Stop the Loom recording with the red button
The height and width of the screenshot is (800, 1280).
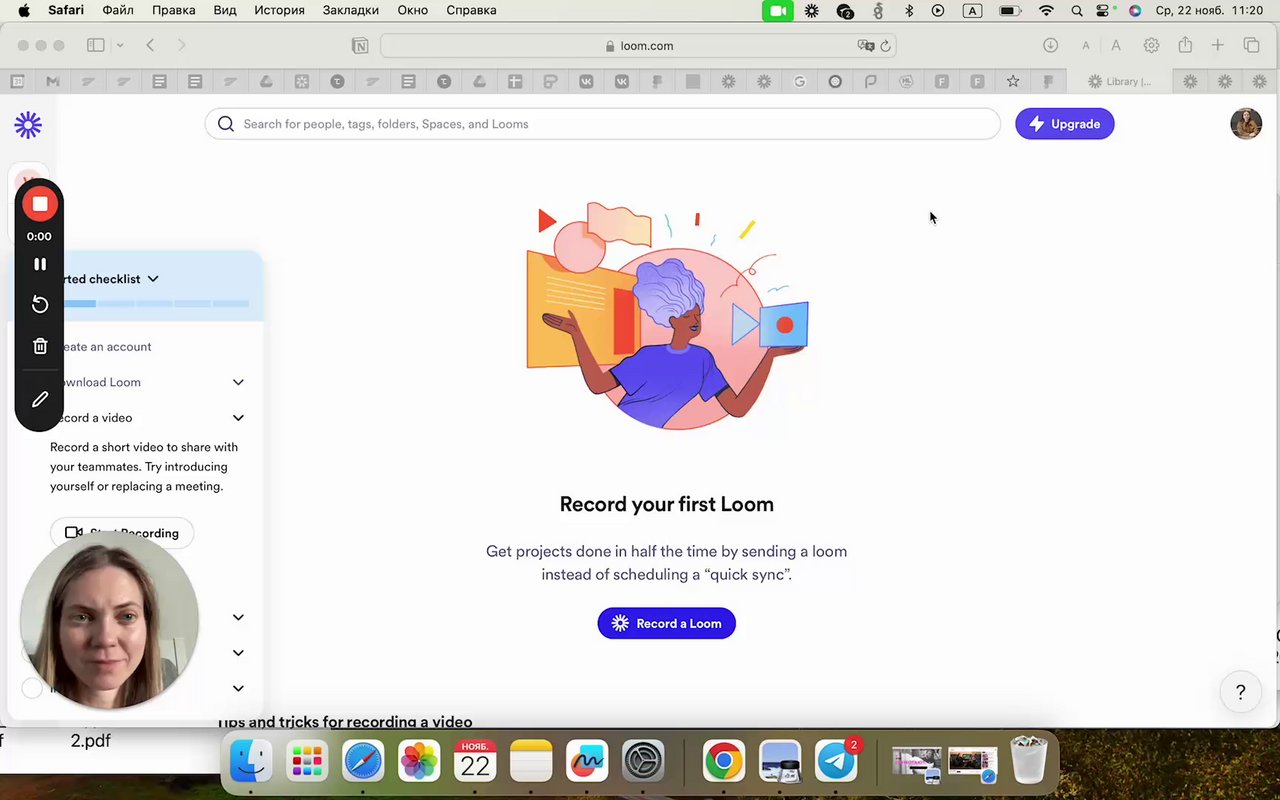40,204
